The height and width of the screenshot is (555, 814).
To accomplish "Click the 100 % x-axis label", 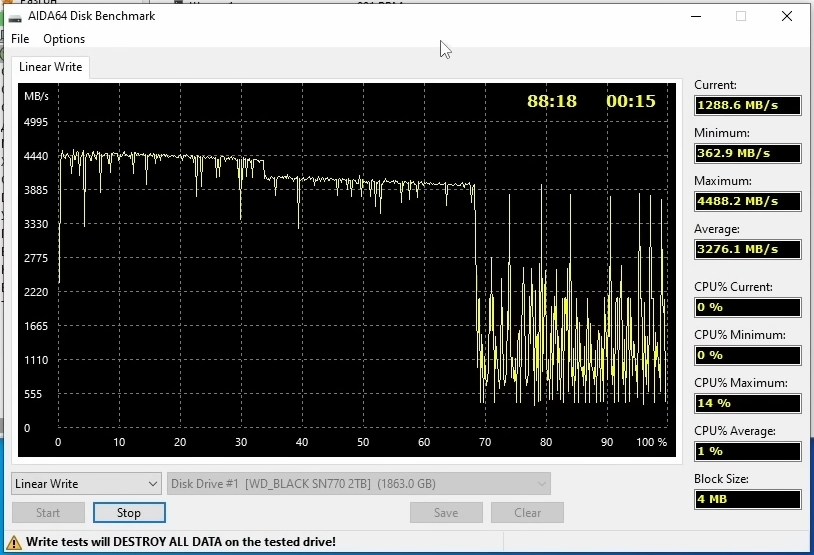I will click(x=652, y=442).
